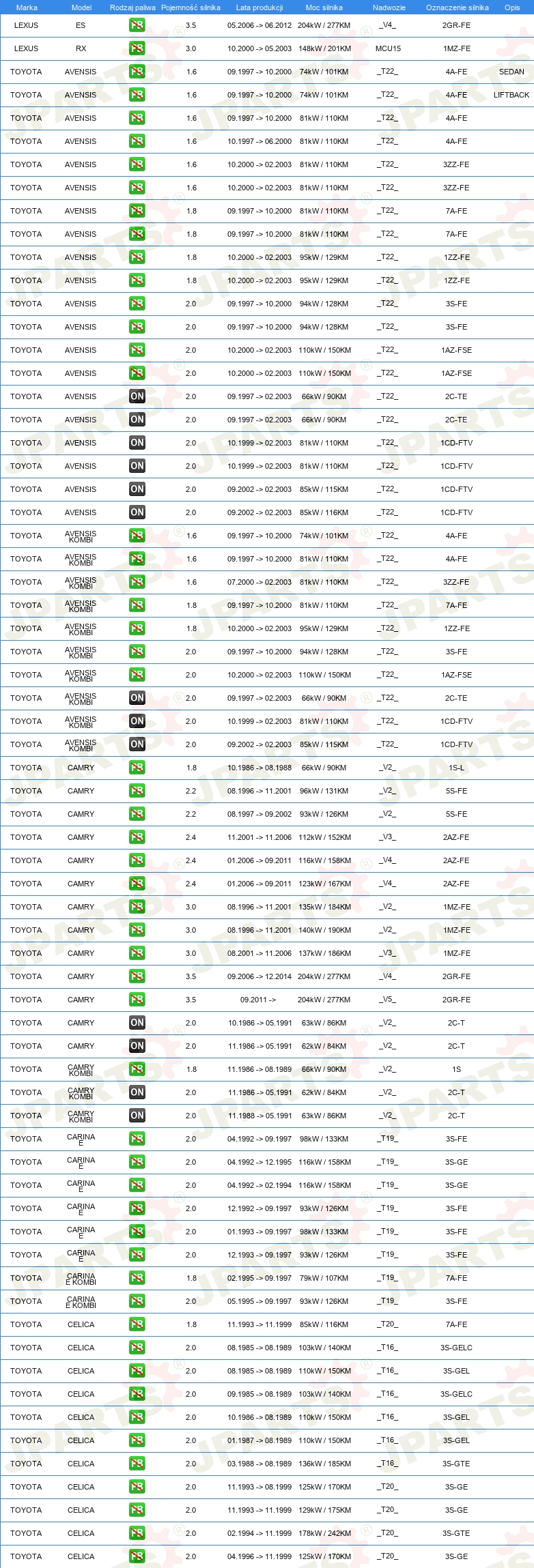Click the petrol fuel icon in the Lexus RX row
Image resolution: width=534 pixels, height=1568 pixels.
pyautogui.click(x=137, y=48)
